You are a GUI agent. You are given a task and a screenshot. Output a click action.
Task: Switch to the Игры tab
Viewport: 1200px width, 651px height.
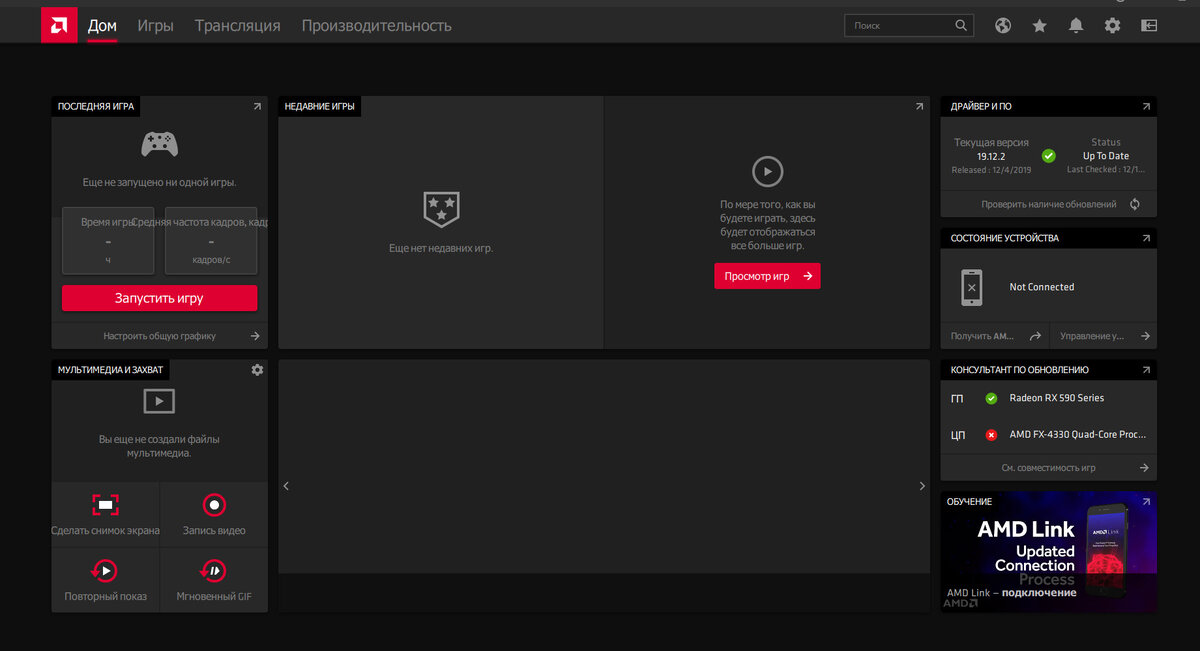155,26
